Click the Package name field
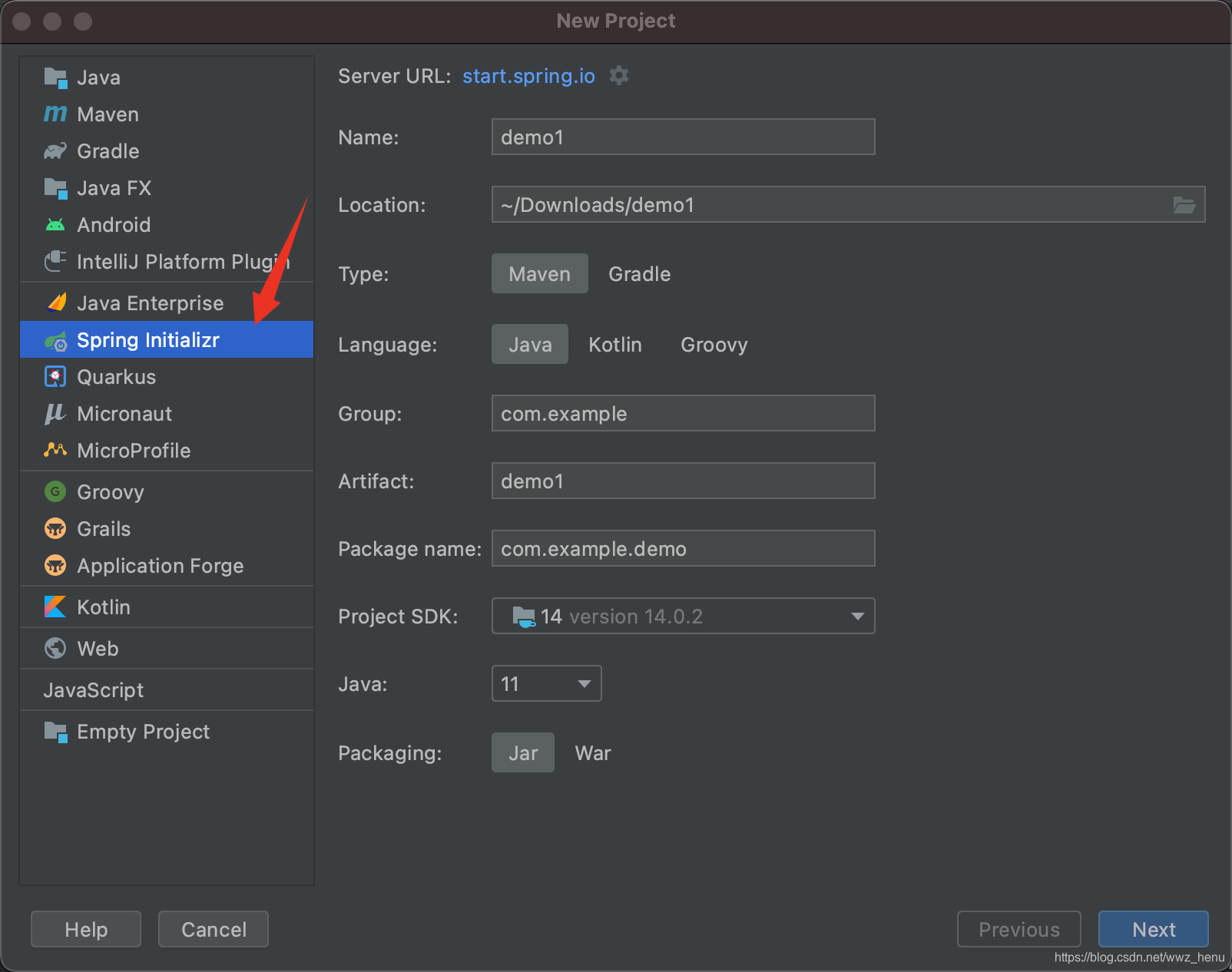The width and height of the screenshot is (1232, 972). coord(684,549)
